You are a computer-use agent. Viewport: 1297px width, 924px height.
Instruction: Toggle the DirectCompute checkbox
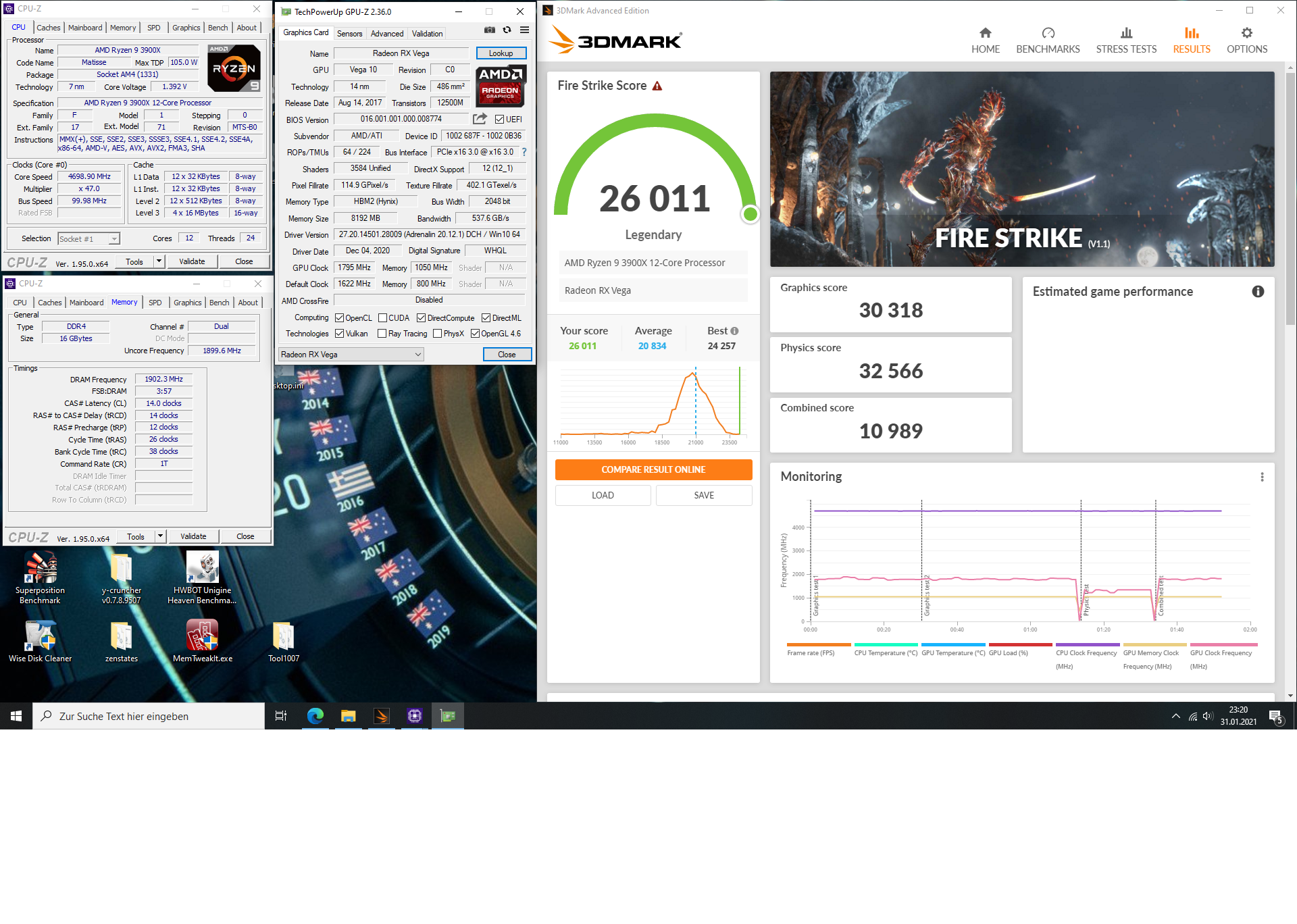pyautogui.click(x=421, y=318)
